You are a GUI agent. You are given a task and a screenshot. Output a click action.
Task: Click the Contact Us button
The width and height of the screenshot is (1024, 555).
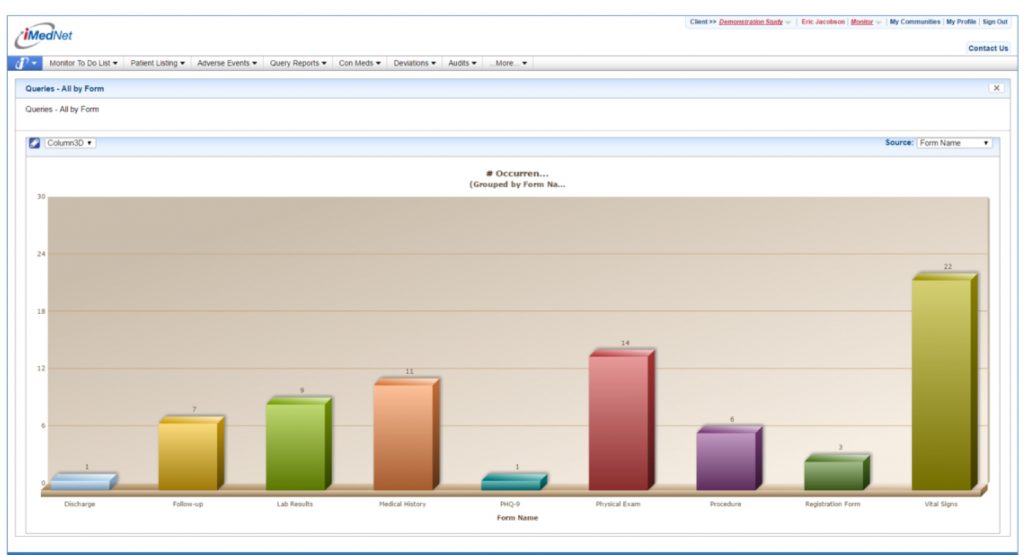(x=987, y=48)
